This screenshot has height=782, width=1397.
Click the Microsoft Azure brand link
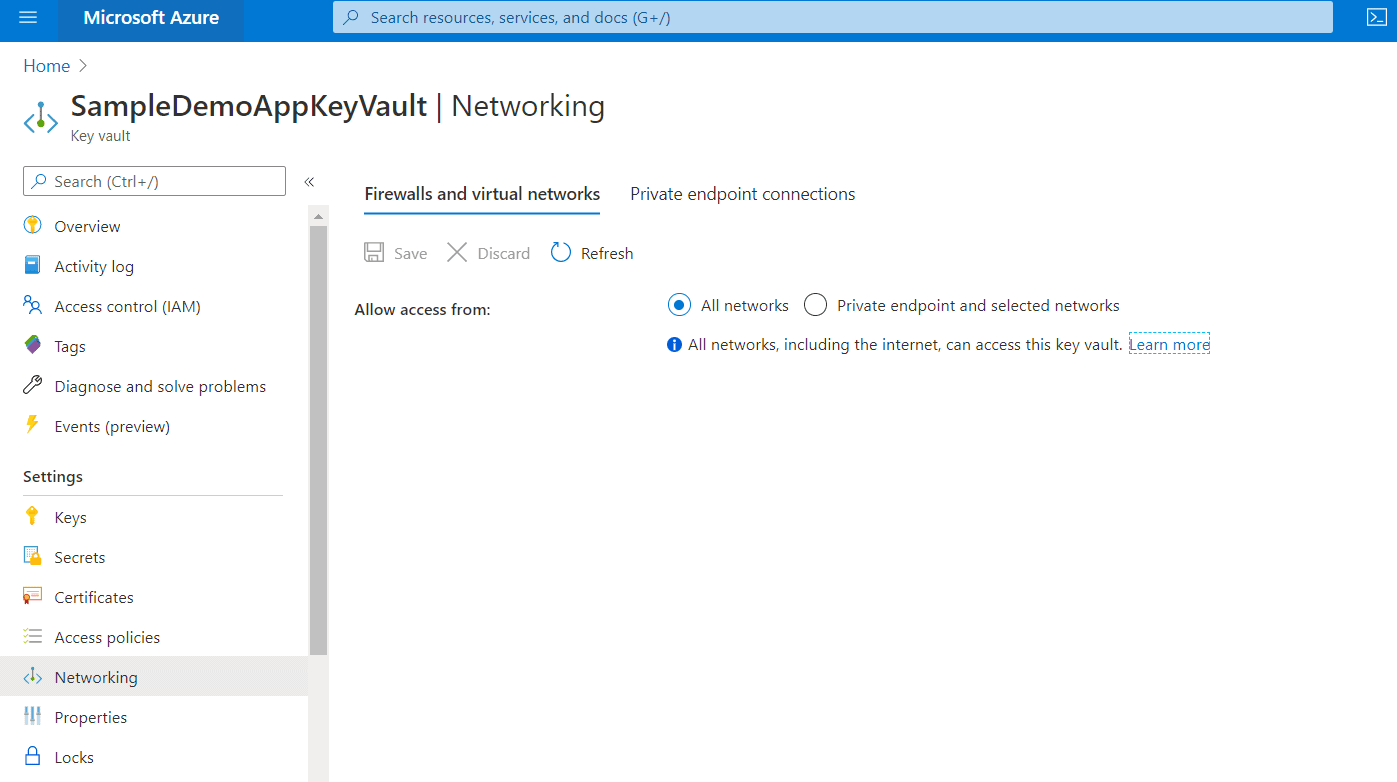151,17
